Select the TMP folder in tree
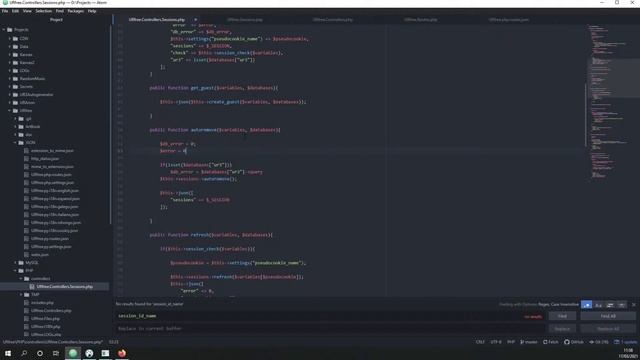 tap(35, 295)
